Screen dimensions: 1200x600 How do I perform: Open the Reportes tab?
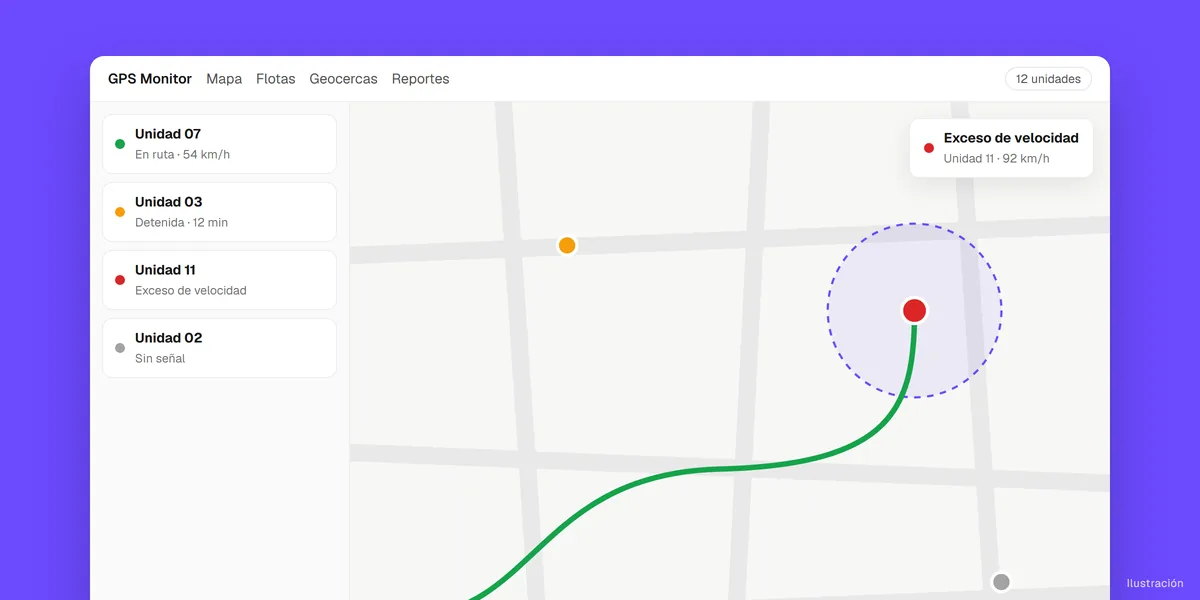click(x=421, y=79)
